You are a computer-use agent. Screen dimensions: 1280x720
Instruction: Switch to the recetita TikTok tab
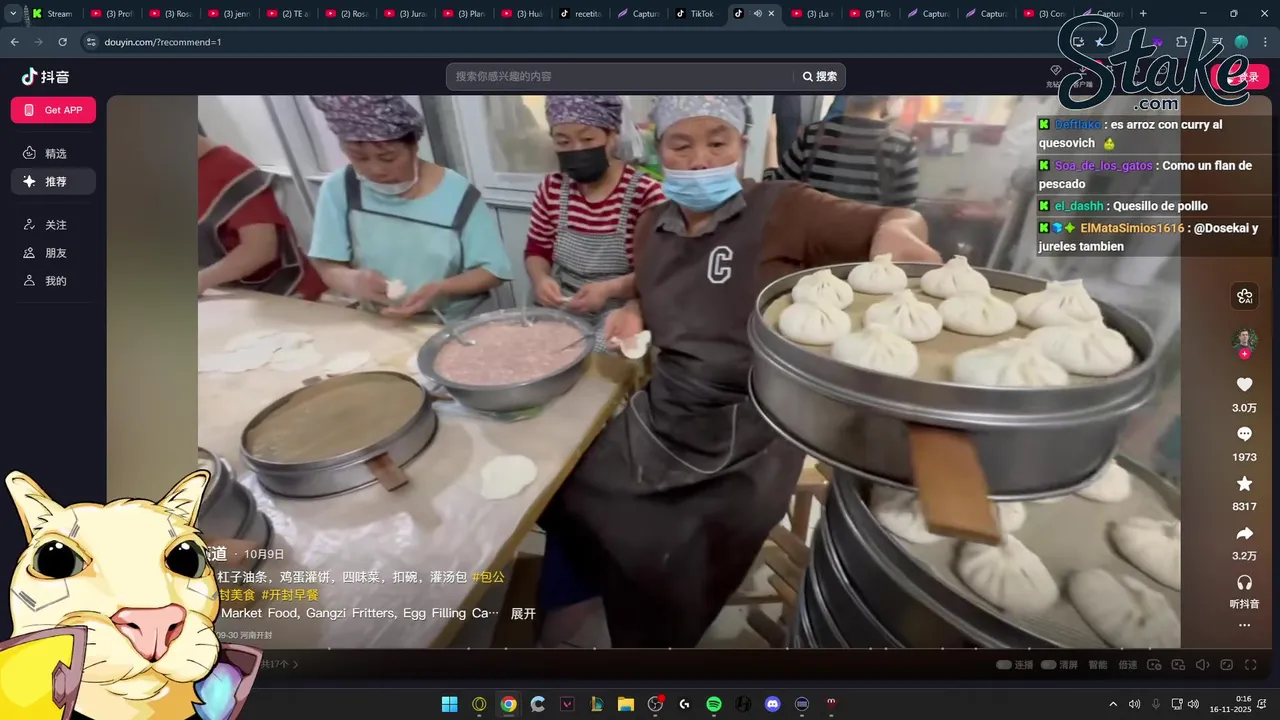click(x=581, y=14)
